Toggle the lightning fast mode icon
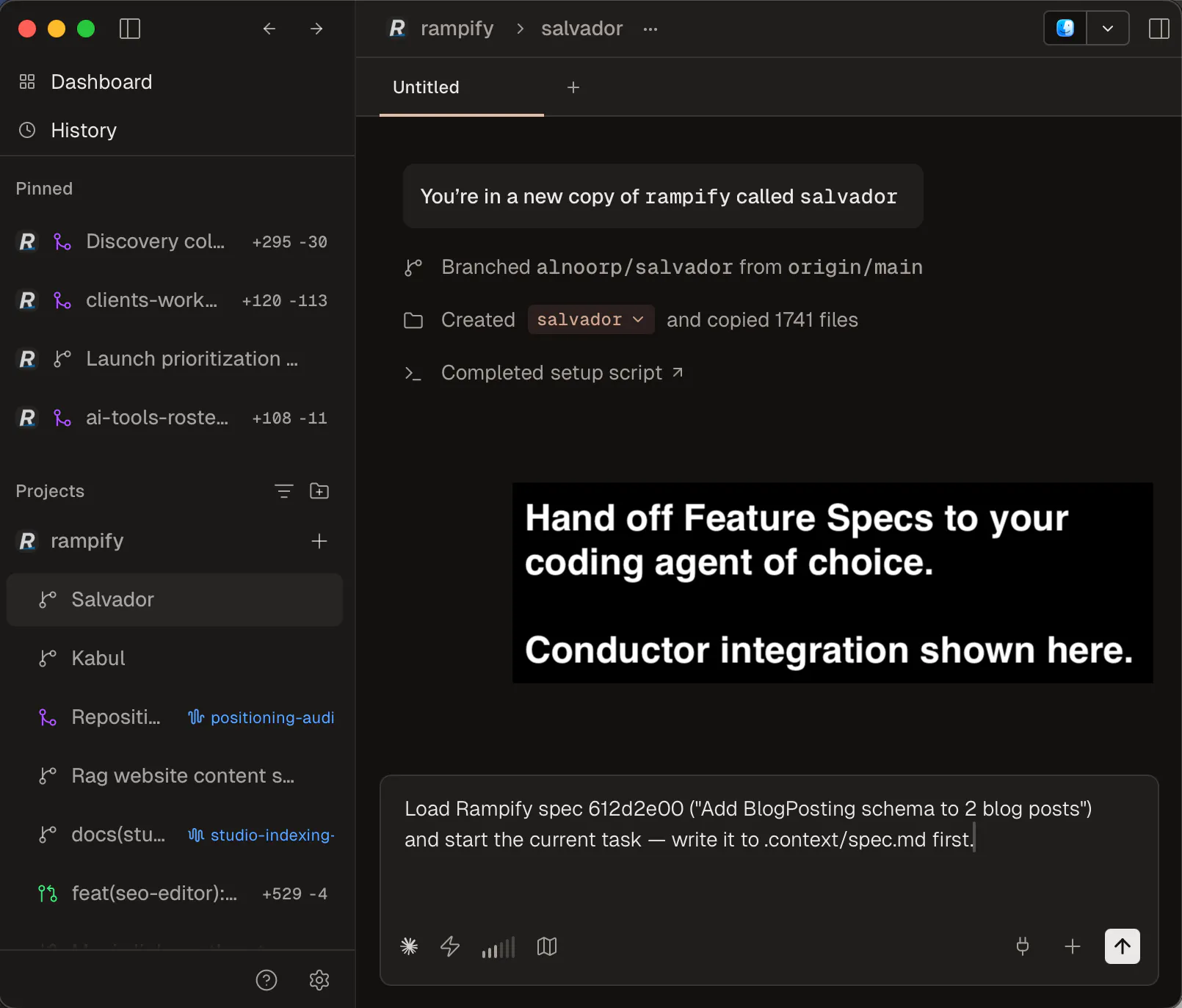 coord(450,946)
